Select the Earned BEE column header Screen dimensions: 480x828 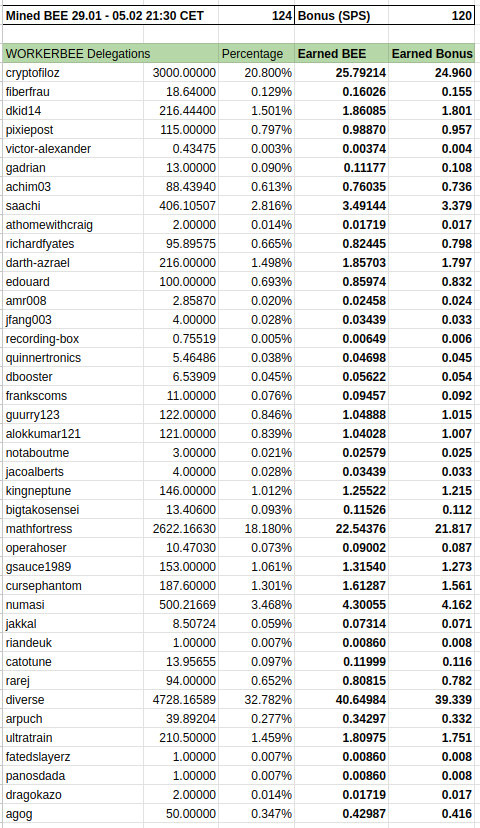pos(342,53)
